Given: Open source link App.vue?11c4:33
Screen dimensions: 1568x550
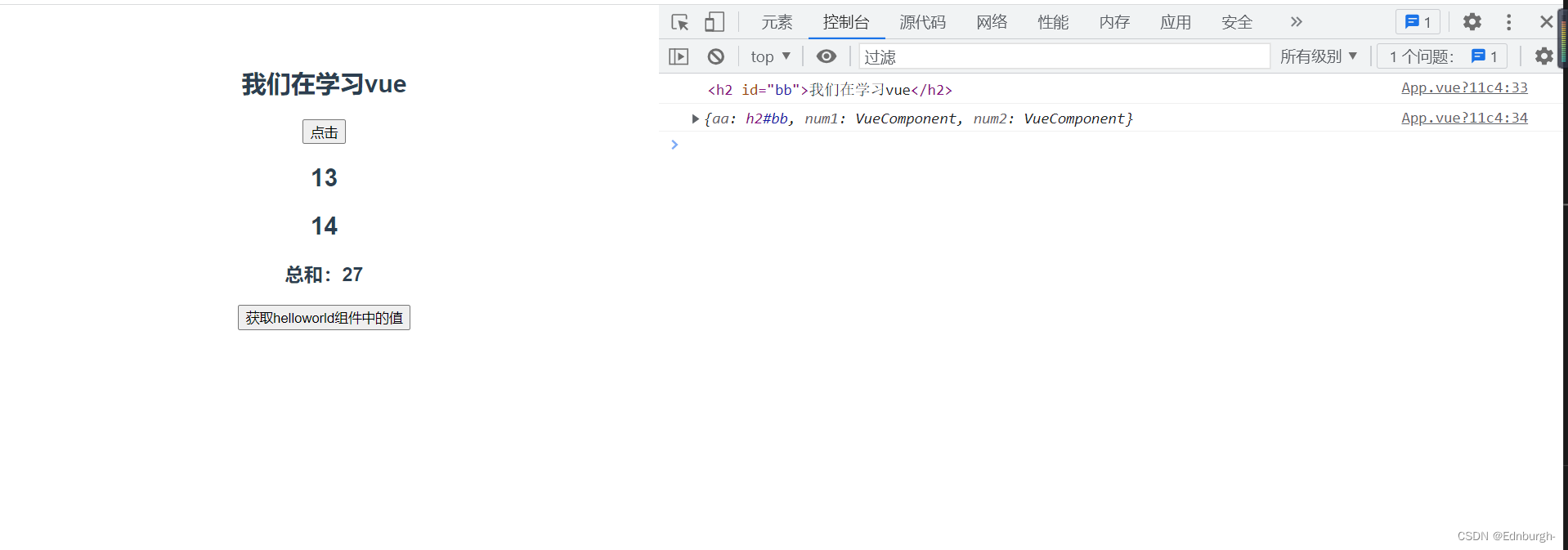Looking at the screenshot, I should point(1464,87).
